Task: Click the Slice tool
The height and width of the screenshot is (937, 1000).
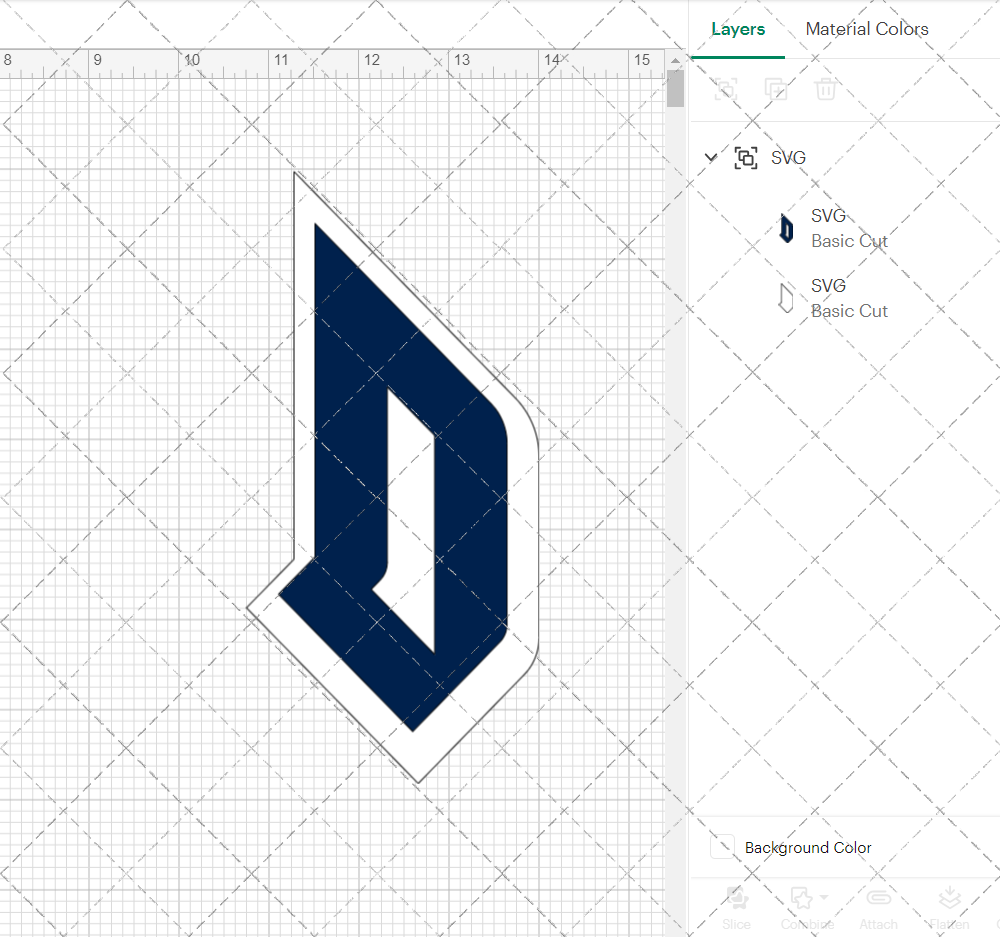Action: click(x=737, y=908)
